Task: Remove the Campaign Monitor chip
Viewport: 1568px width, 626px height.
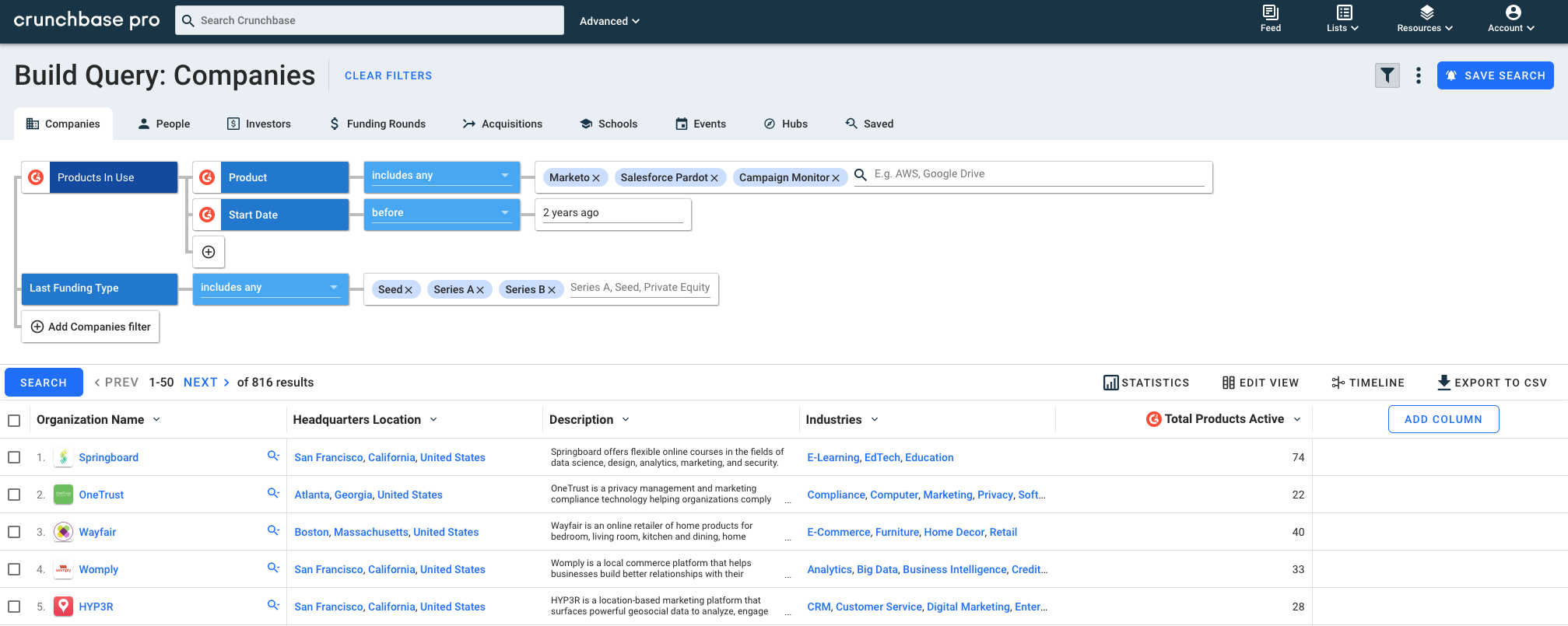Action: [836, 178]
